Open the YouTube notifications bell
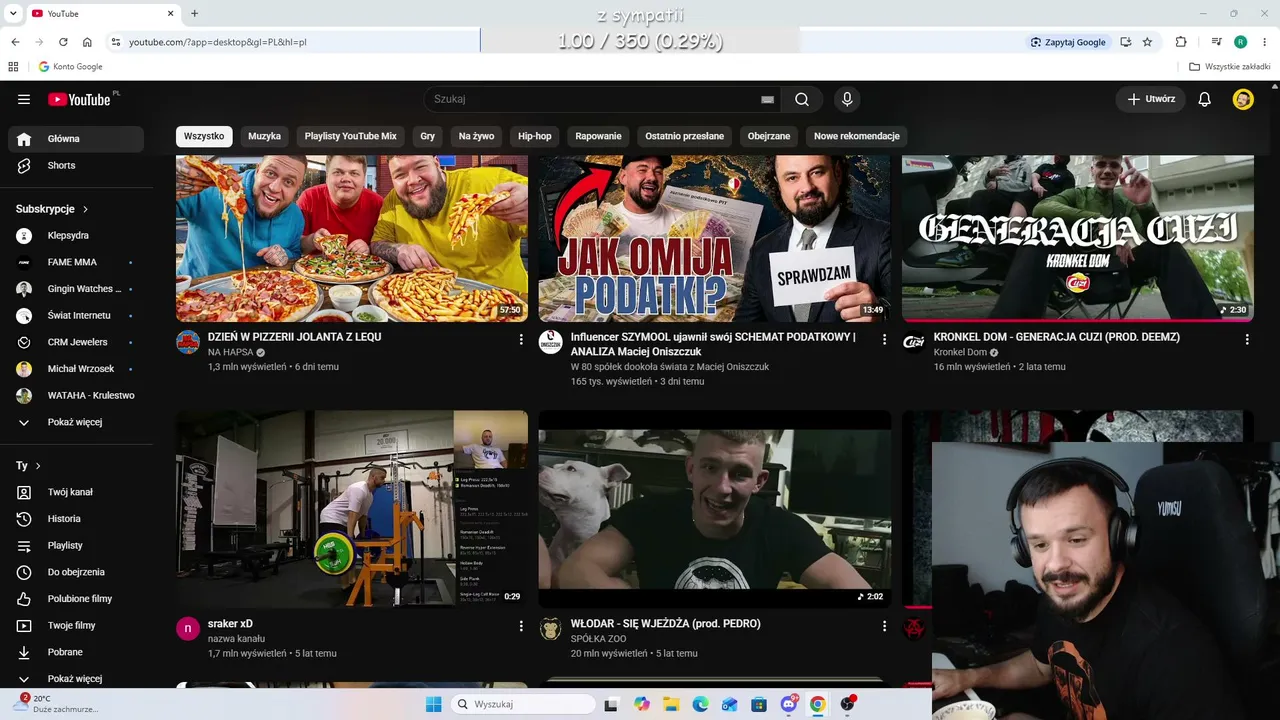This screenshot has width=1280, height=720. [x=1205, y=99]
